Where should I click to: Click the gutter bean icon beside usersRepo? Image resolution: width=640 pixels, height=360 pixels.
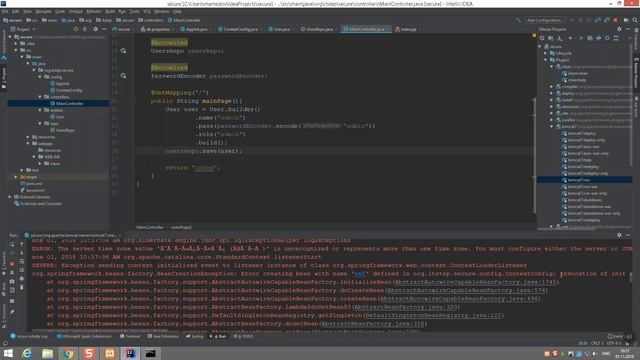click(x=123, y=51)
